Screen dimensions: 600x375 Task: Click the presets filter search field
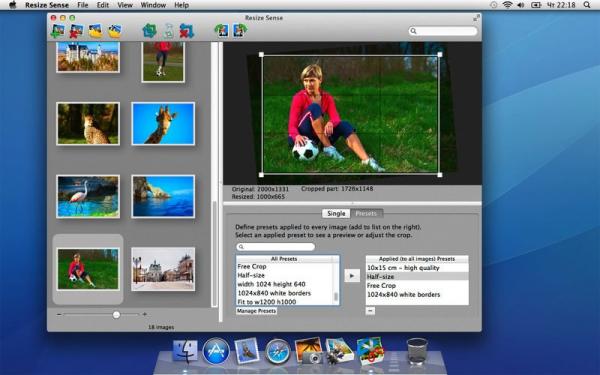click(x=276, y=247)
